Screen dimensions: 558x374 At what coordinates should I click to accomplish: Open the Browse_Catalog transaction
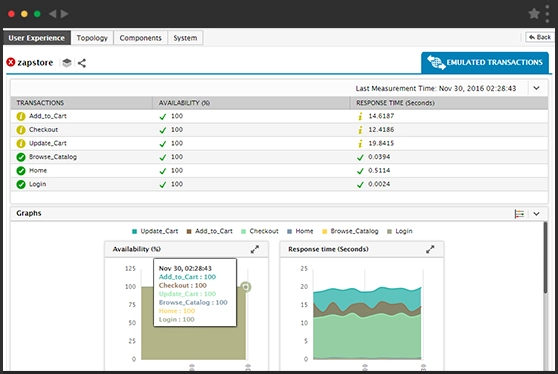pyautogui.click(x=53, y=157)
